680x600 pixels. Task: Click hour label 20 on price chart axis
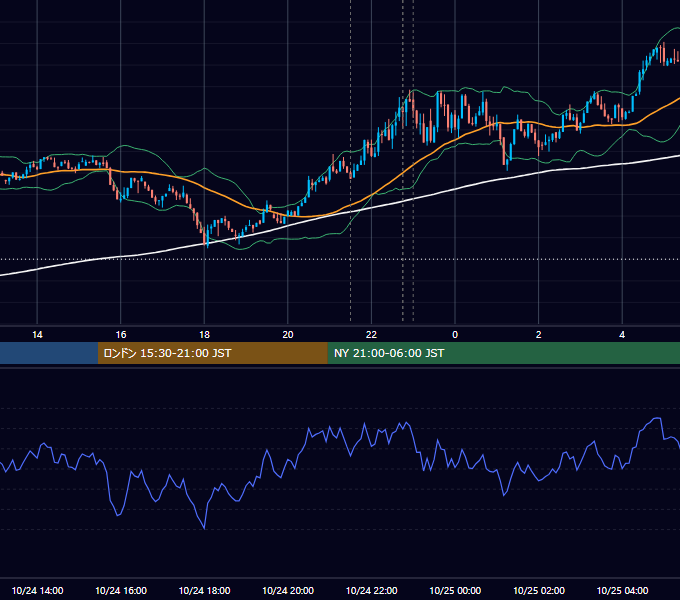point(288,335)
